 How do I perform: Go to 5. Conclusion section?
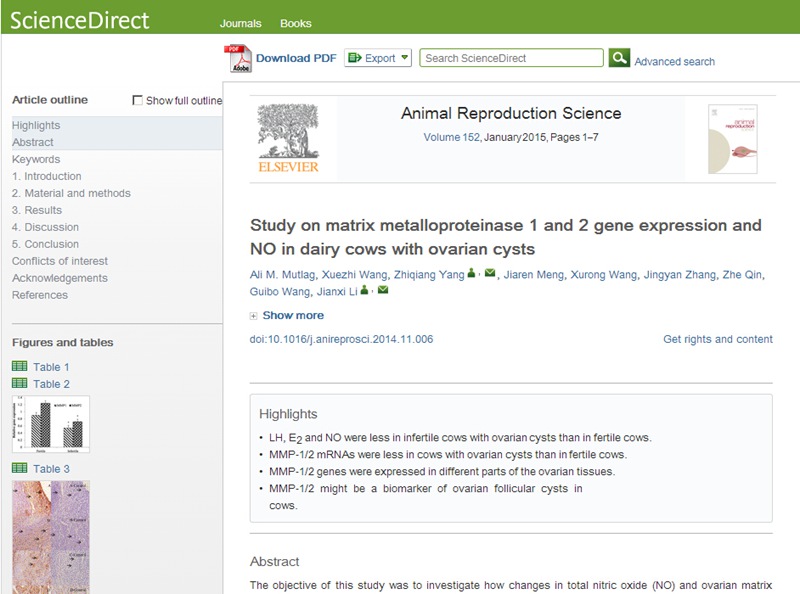[x=45, y=244]
